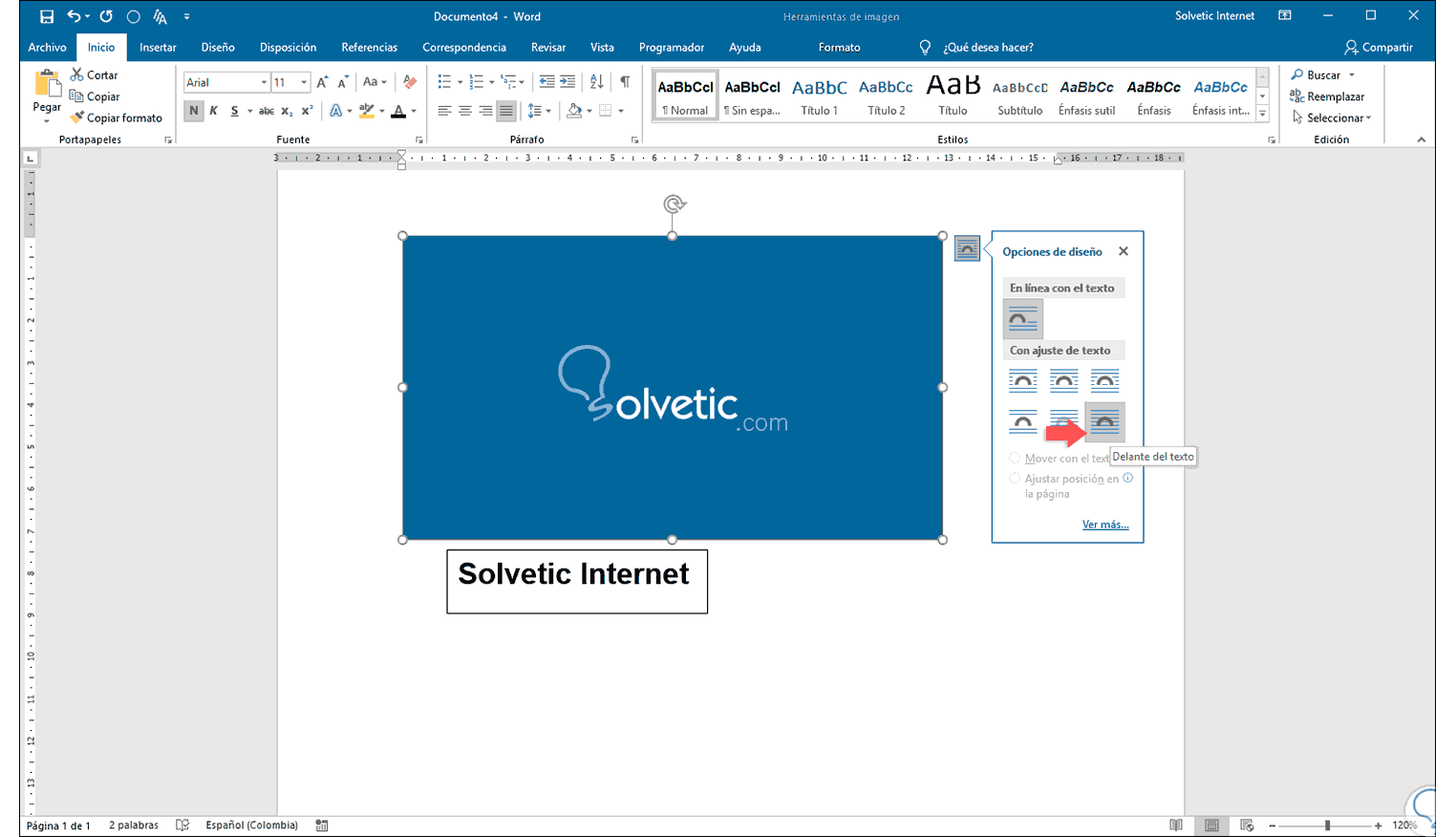
Task: Apply subscript formatting
Action: click(x=287, y=111)
